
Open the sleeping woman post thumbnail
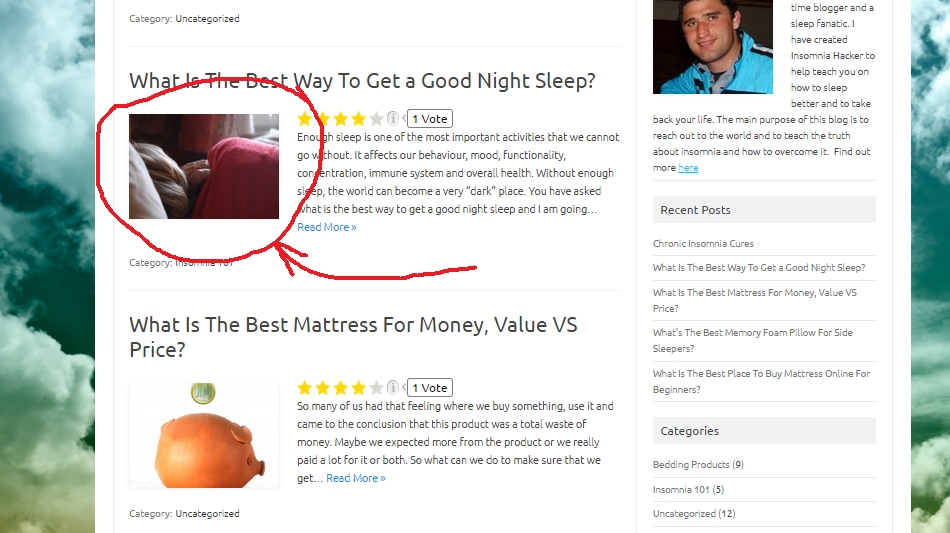(204, 166)
